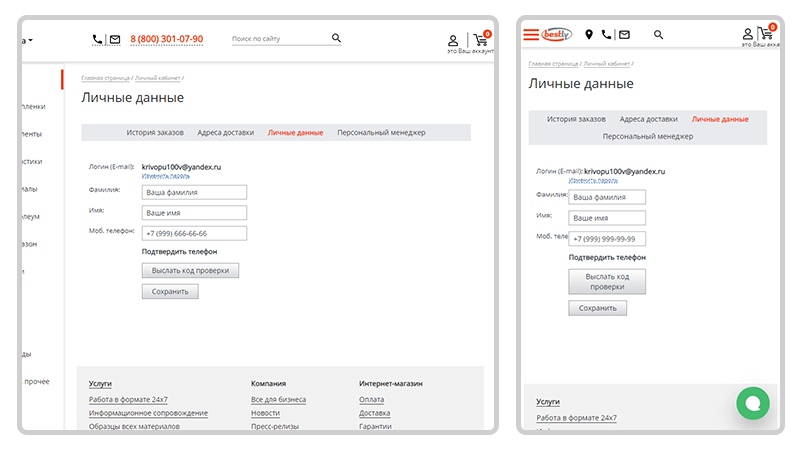Click Услуги heading link in desktop footer

[100, 384]
